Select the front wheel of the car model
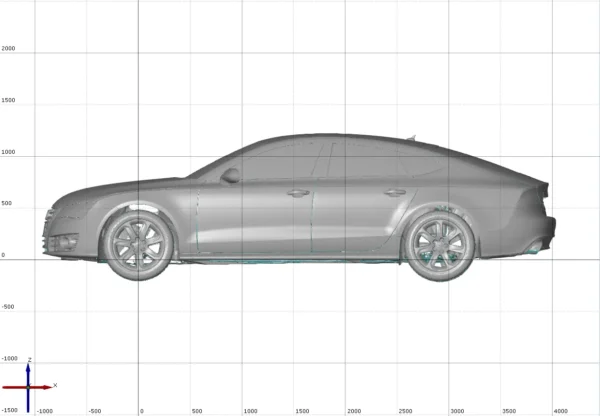 pyautogui.click(x=138, y=245)
